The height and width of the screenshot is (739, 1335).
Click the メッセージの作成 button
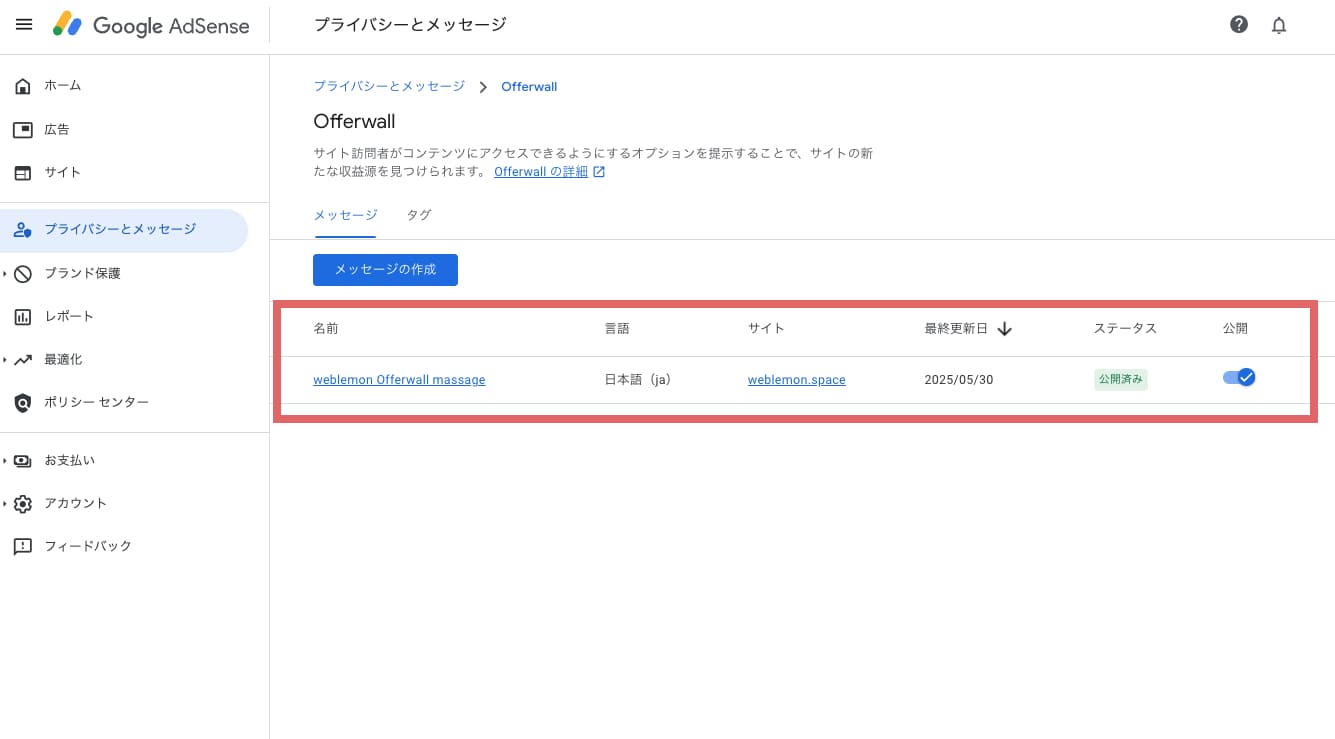pyautogui.click(x=385, y=270)
